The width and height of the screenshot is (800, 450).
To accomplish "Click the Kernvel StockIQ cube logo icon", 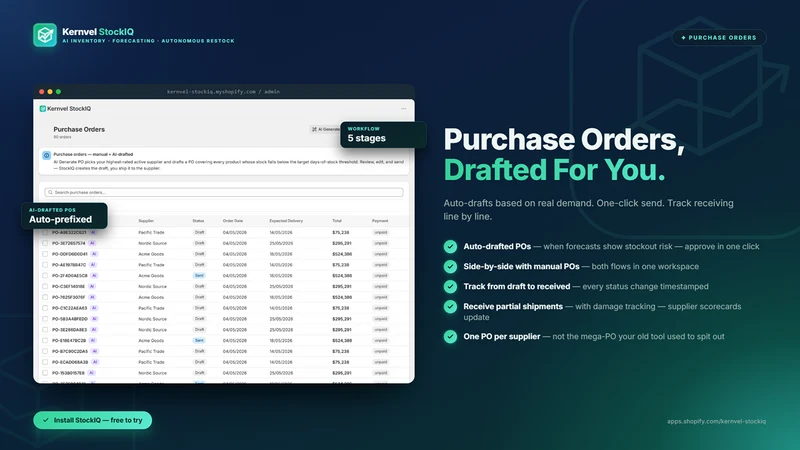I will (x=45, y=35).
